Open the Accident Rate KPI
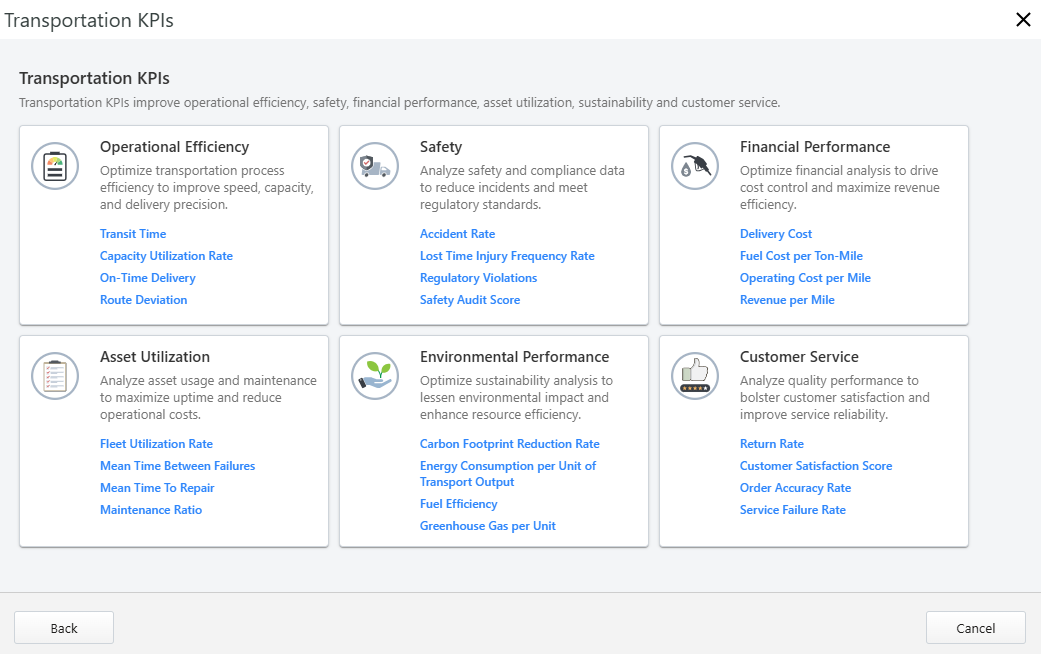 pos(457,234)
